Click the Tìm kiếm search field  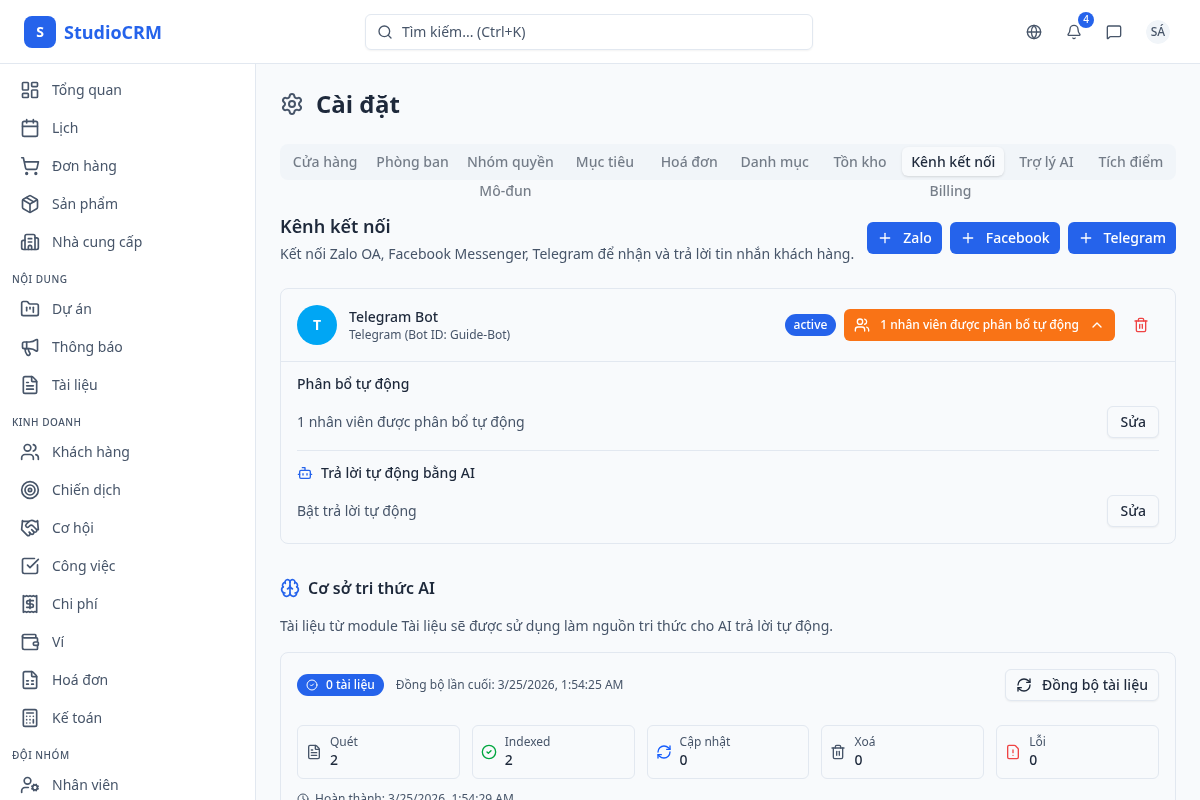coord(588,32)
